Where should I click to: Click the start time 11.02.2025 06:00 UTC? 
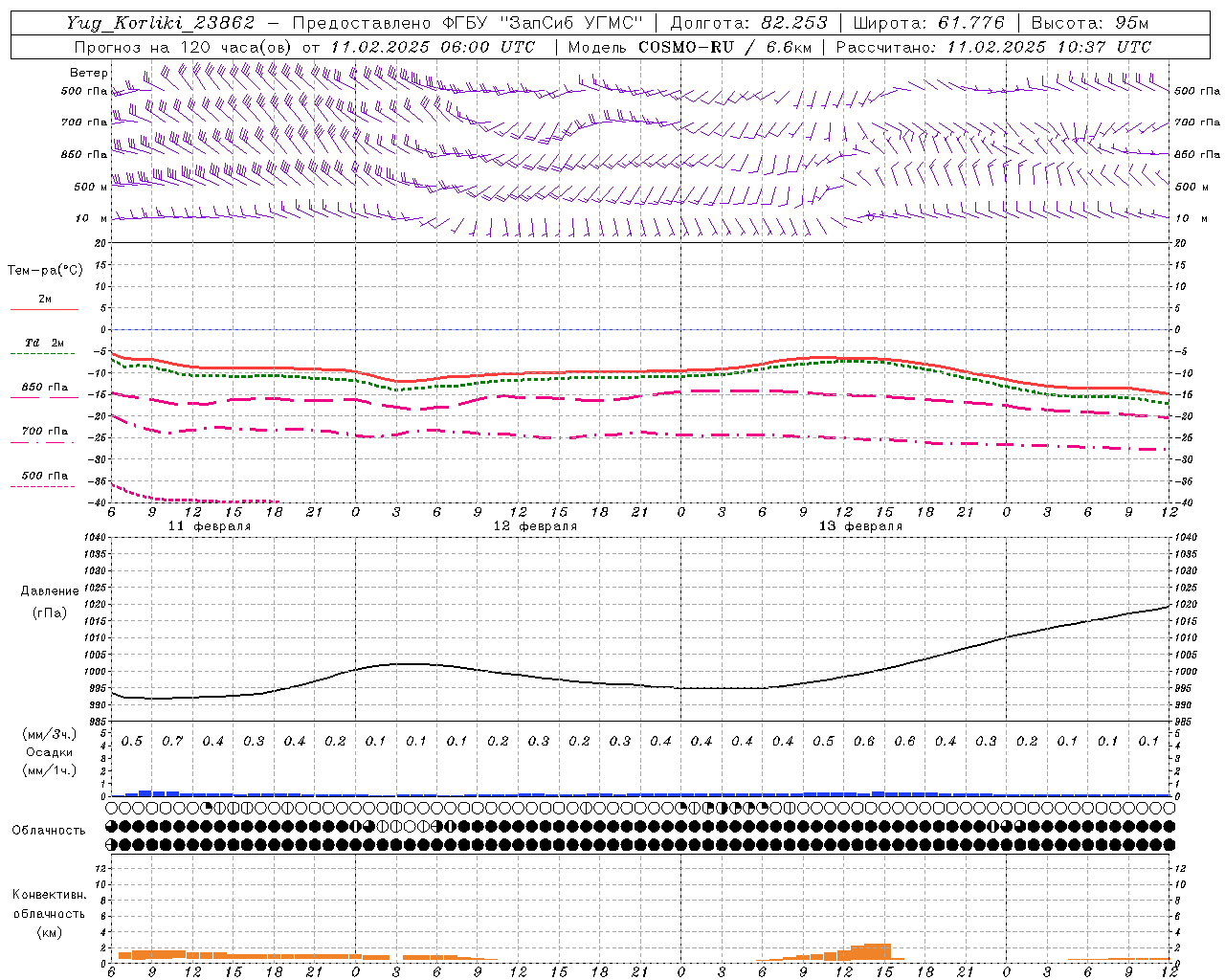(x=433, y=47)
